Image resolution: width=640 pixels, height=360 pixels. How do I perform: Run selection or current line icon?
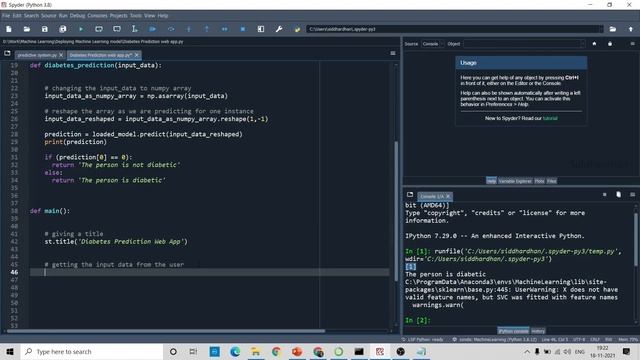point(135,29)
